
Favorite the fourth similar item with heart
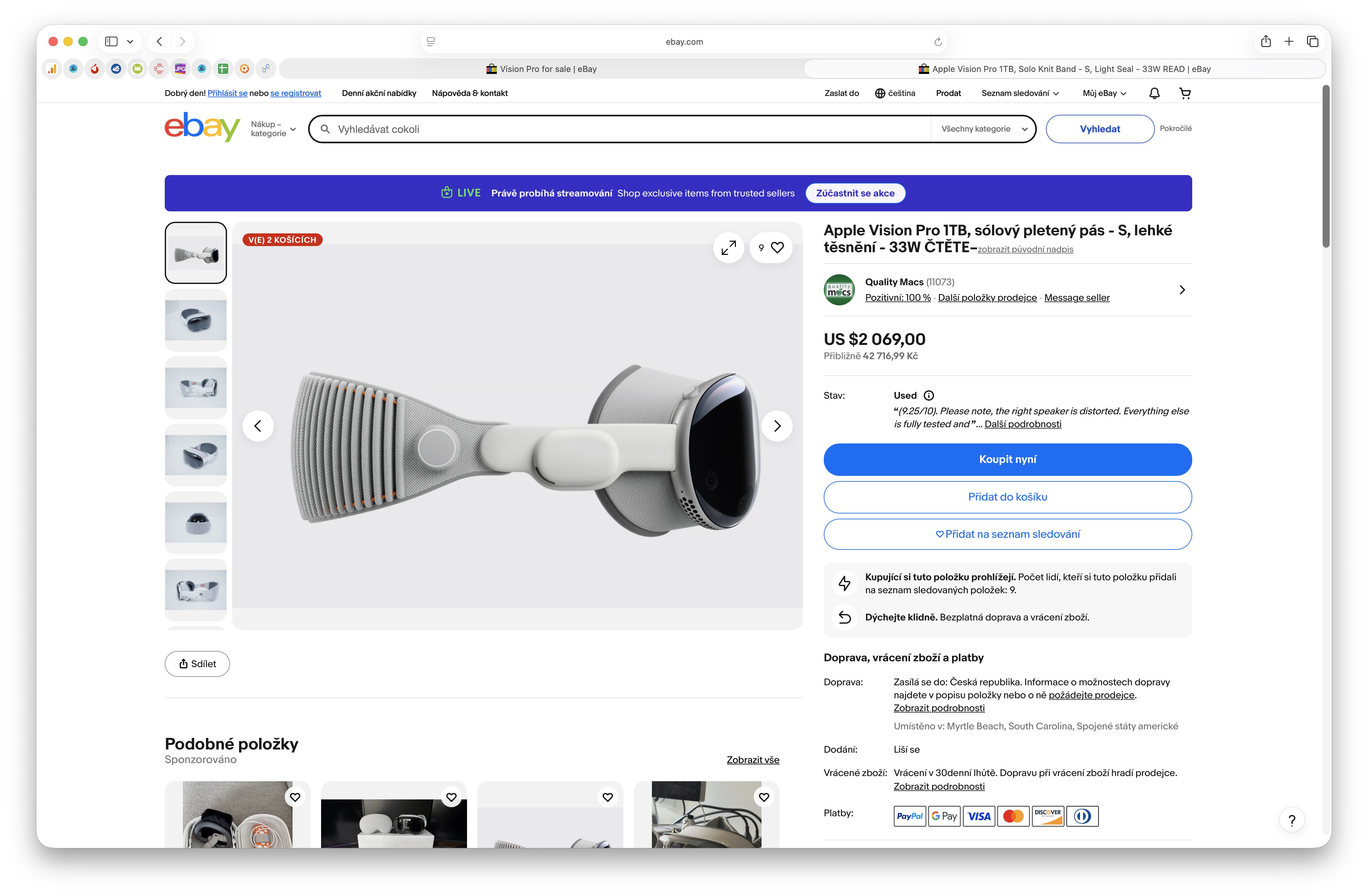[x=764, y=796]
